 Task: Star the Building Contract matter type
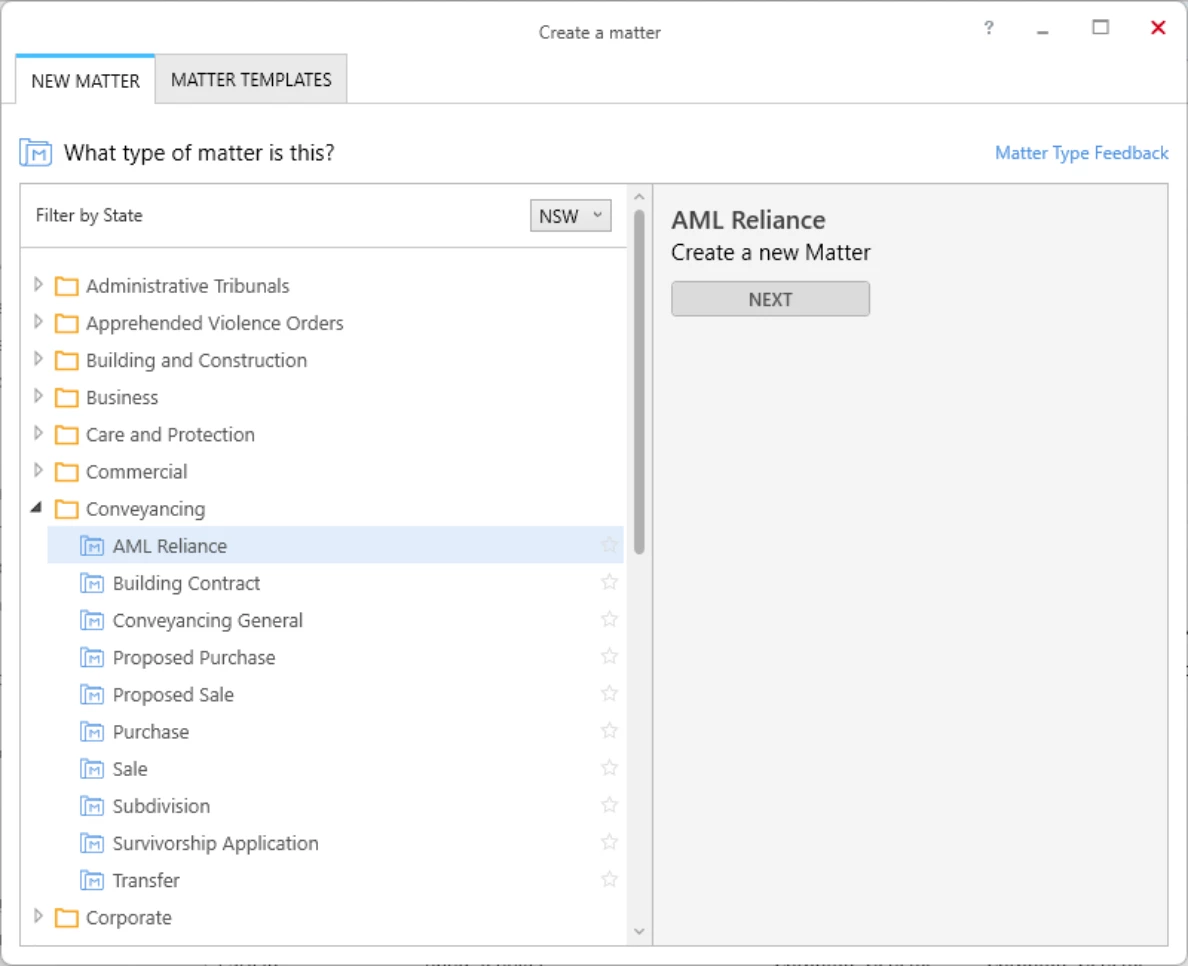coord(609,582)
